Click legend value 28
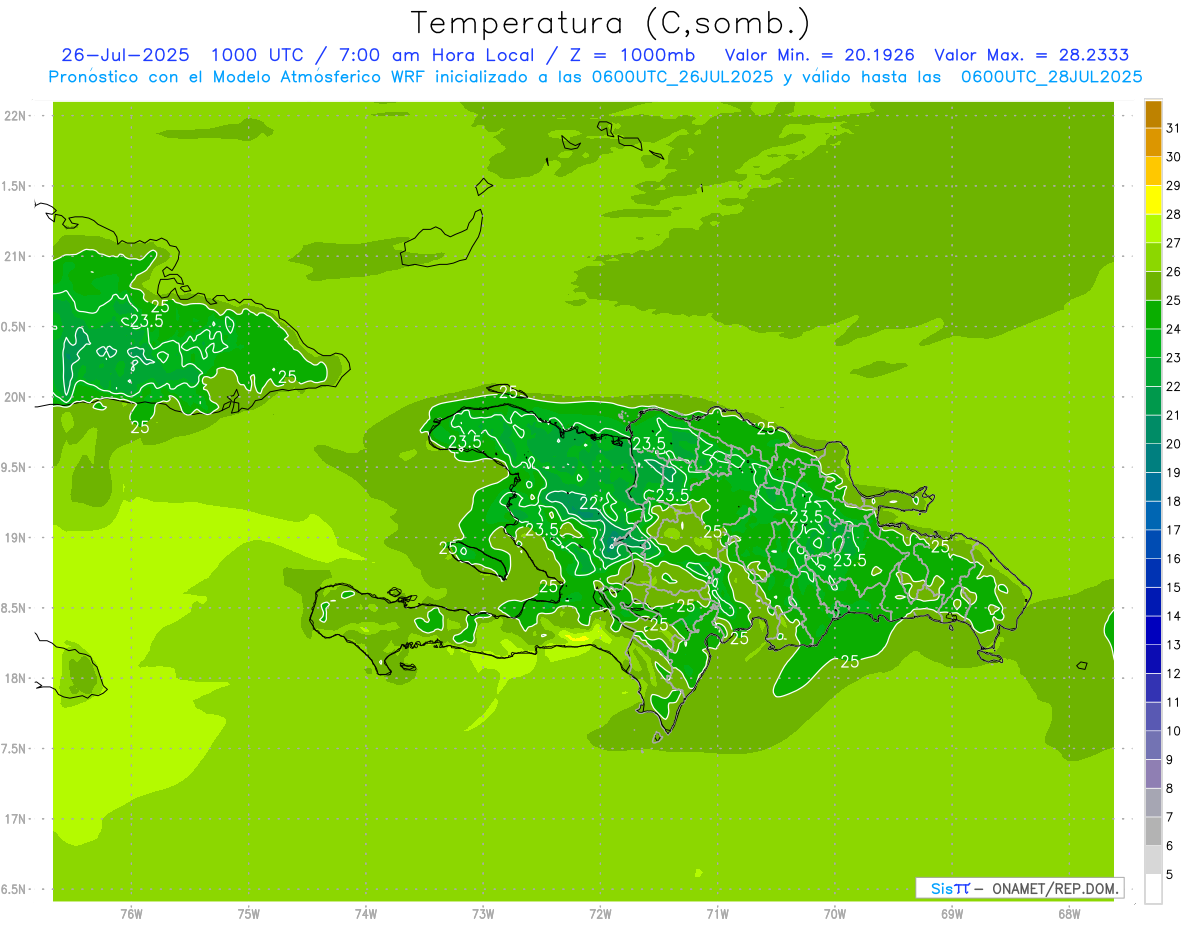Image resolution: width=1200 pixels, height=927 pixels. point(1174,214)
